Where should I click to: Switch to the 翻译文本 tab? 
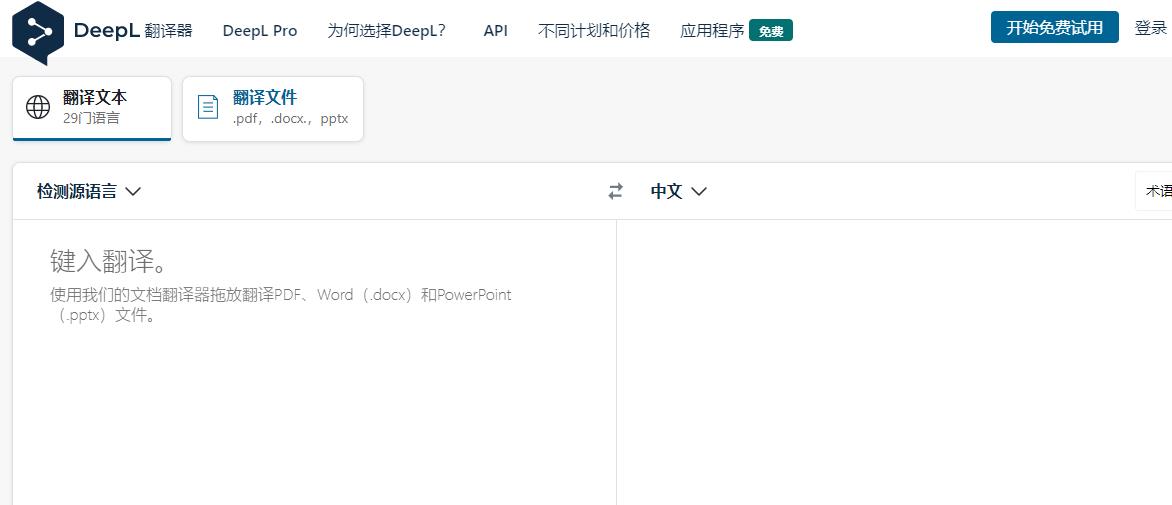[x=92, y=108]
